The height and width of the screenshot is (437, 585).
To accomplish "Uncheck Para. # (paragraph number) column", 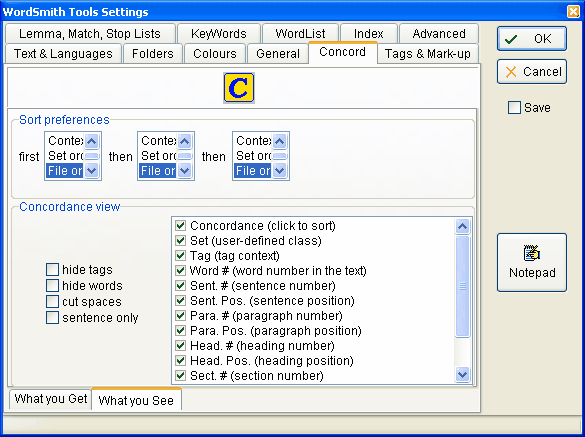I will 181,316.
